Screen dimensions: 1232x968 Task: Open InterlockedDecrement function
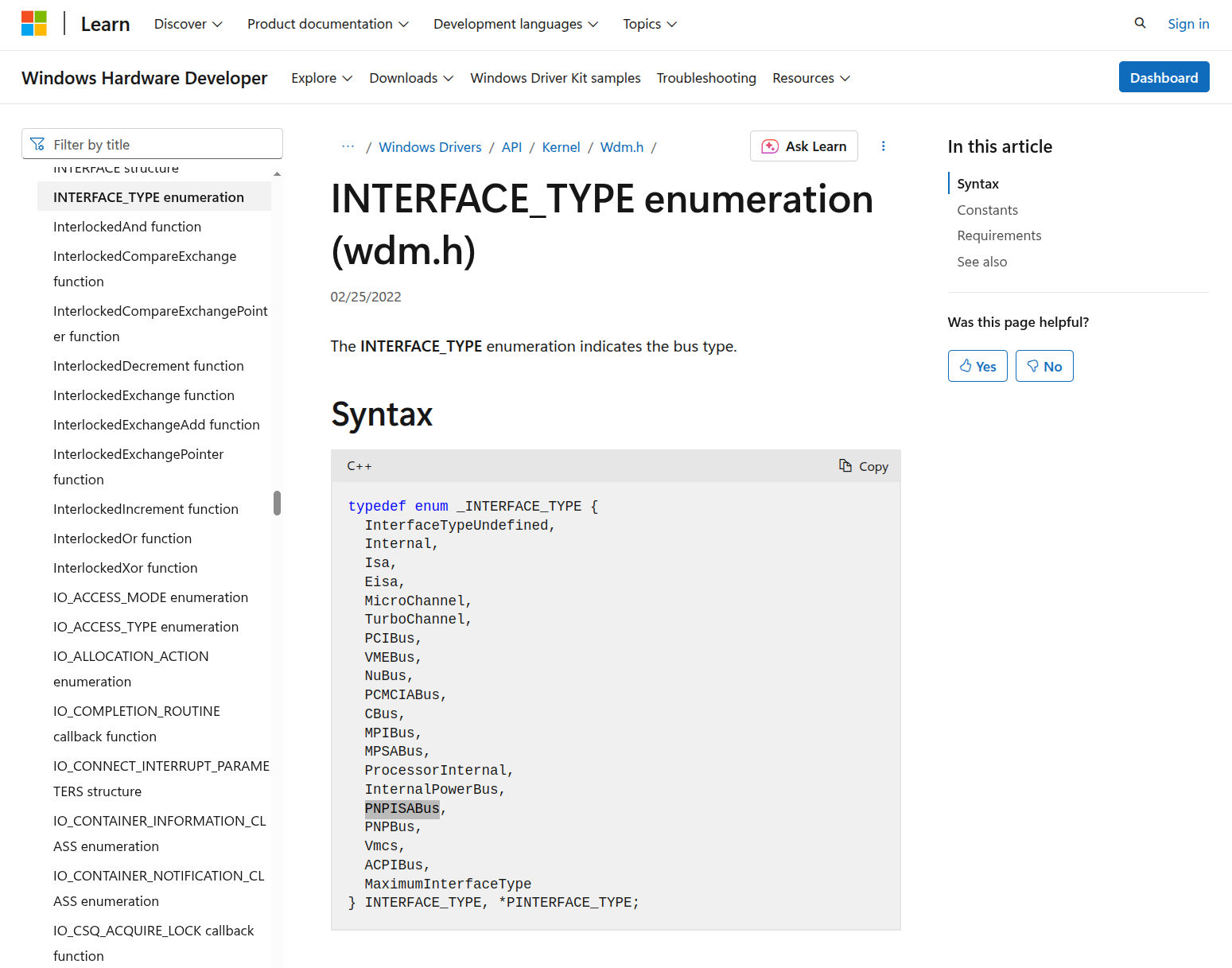click(x=149, y=366)
